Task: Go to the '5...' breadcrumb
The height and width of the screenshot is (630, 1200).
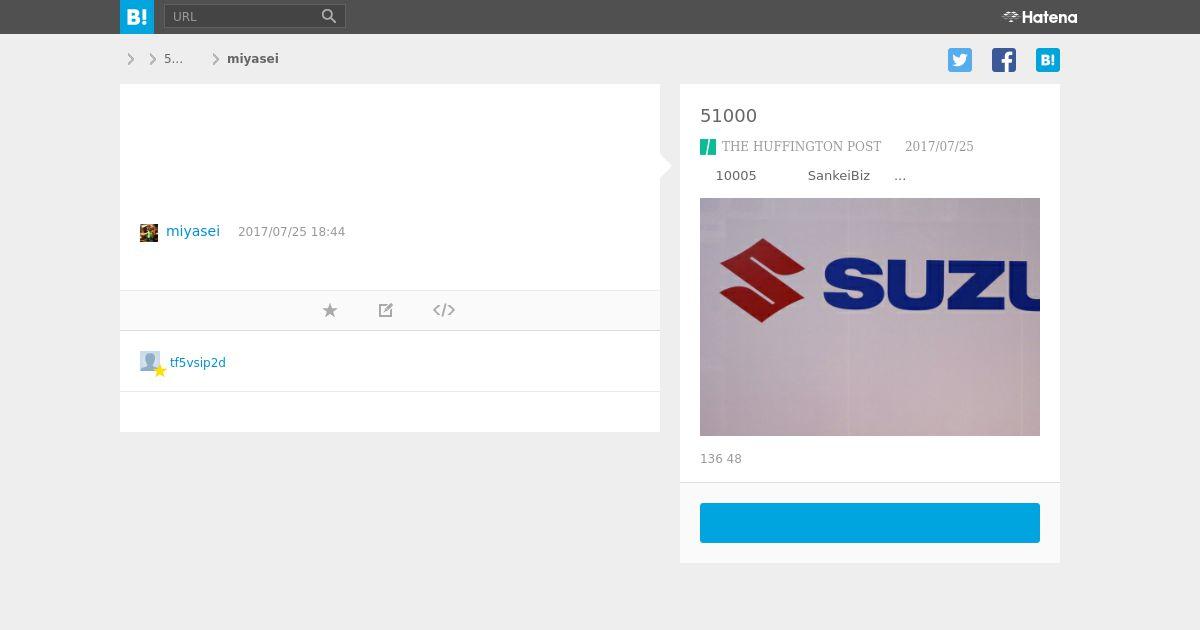Action: point(173,59)
